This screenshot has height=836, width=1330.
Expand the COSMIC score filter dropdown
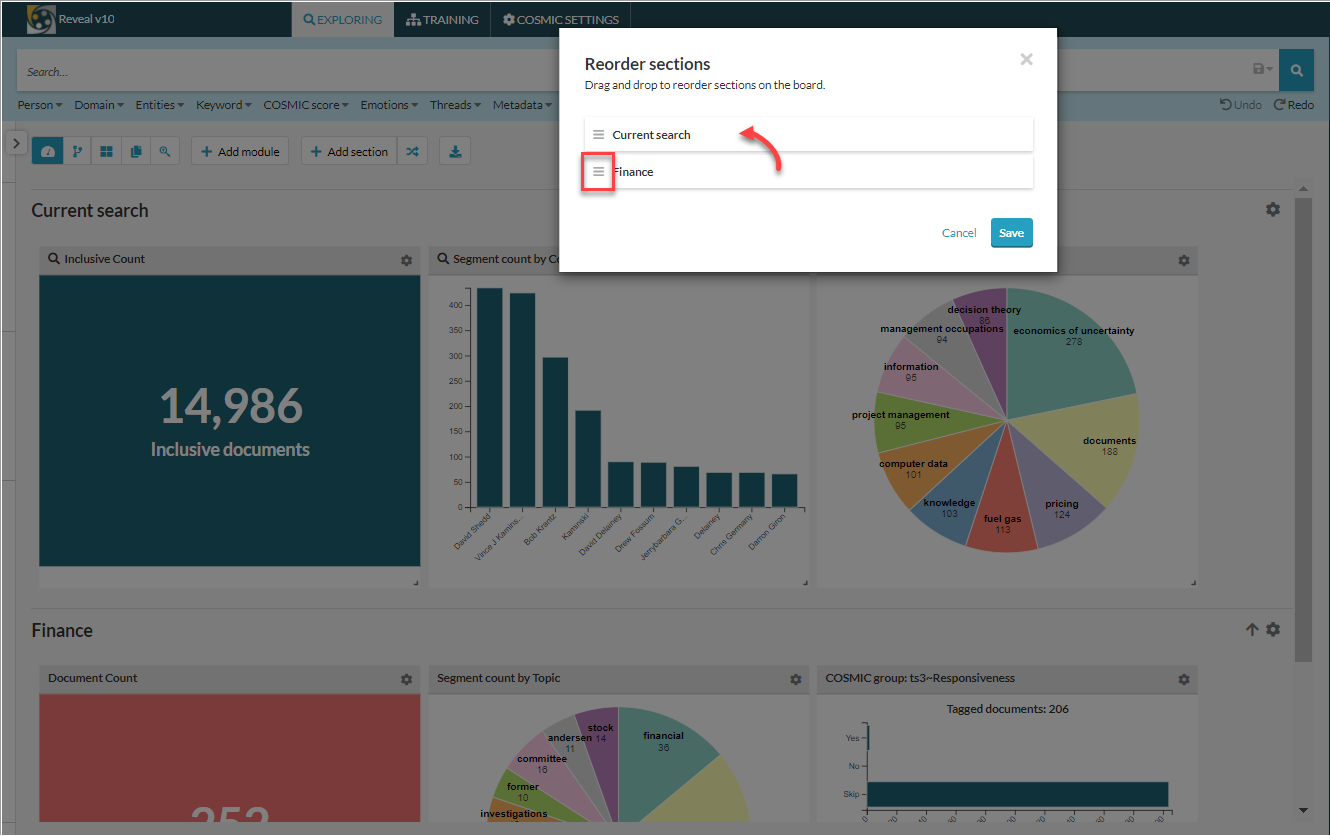[306, 105]
